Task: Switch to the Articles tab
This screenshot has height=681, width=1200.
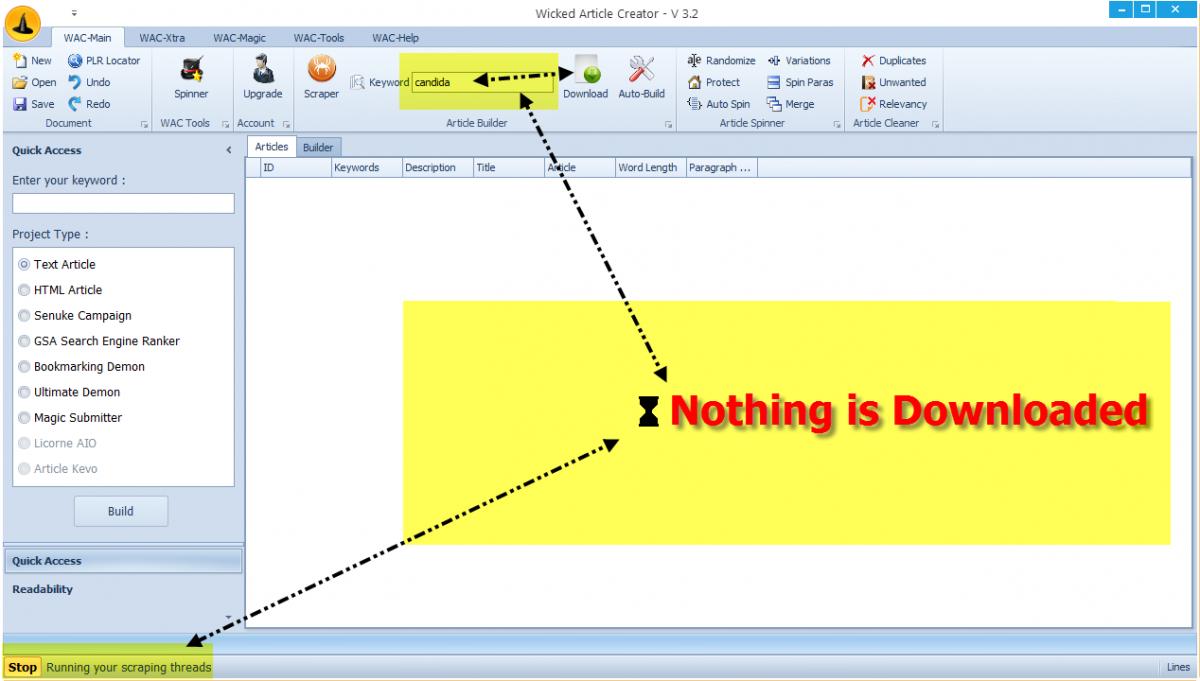Action: (x=271, y=147)
